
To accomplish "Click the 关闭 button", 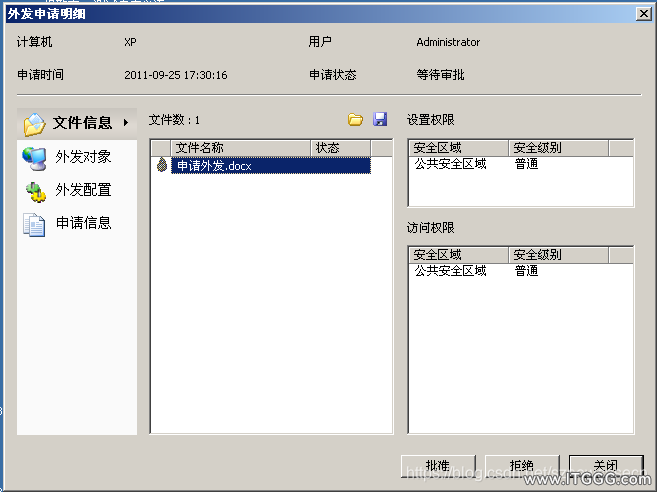I will click(x=606, y=466).
